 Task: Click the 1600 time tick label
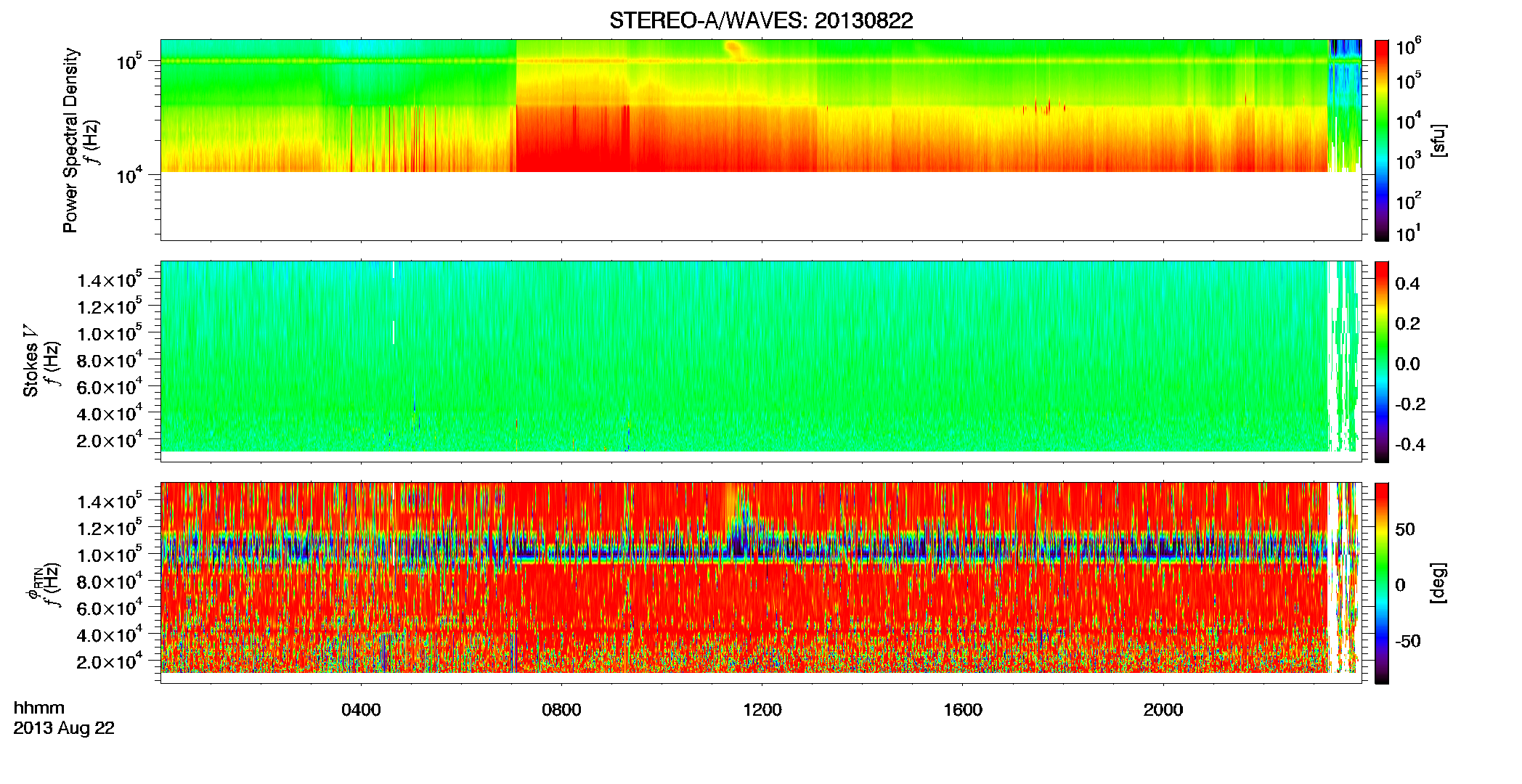(963, 710)
